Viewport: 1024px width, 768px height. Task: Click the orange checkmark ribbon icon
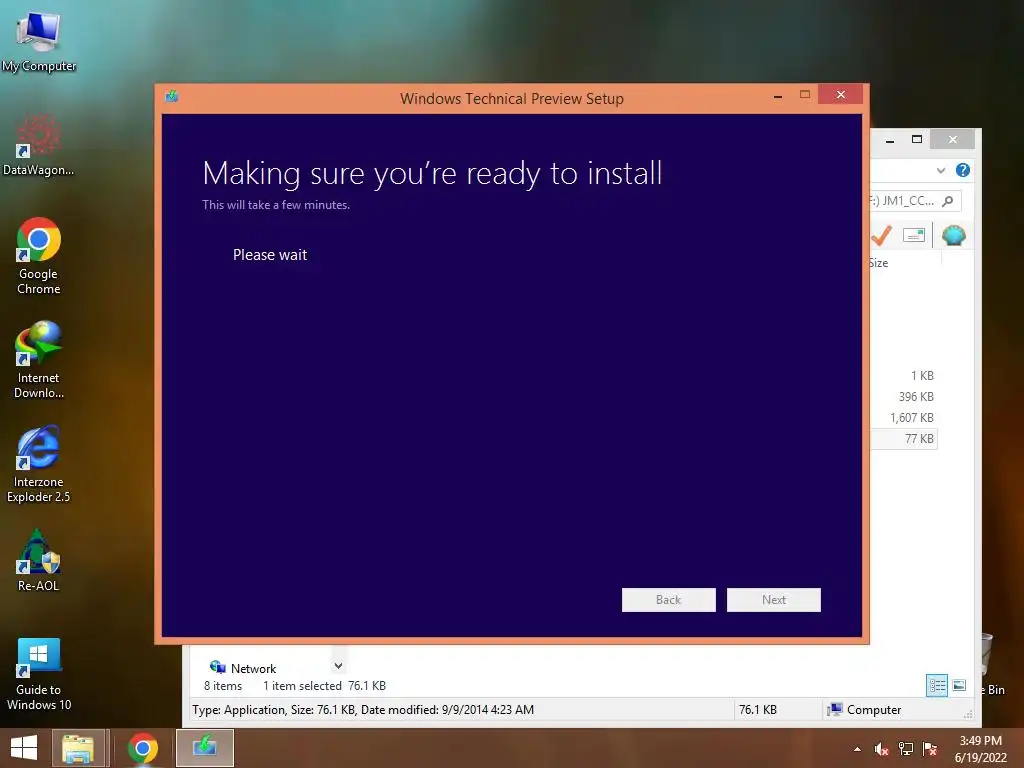882,235
